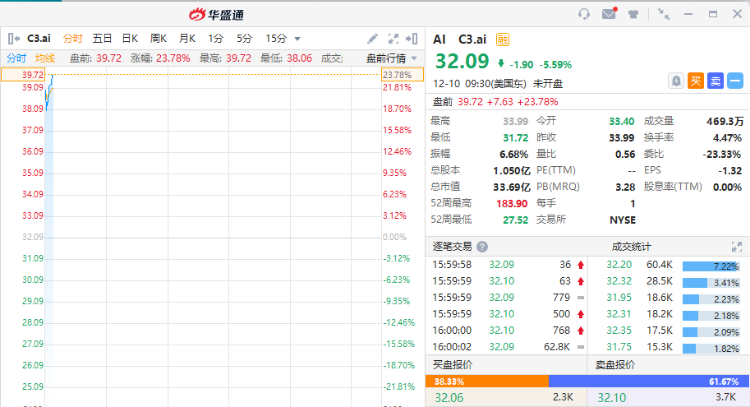Open customer service headset icon
Viewport: 750px width, 407px height.
584,13
